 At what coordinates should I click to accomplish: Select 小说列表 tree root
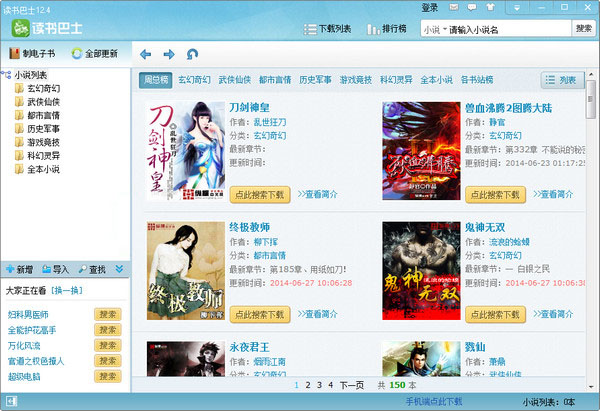pos(31,75)
